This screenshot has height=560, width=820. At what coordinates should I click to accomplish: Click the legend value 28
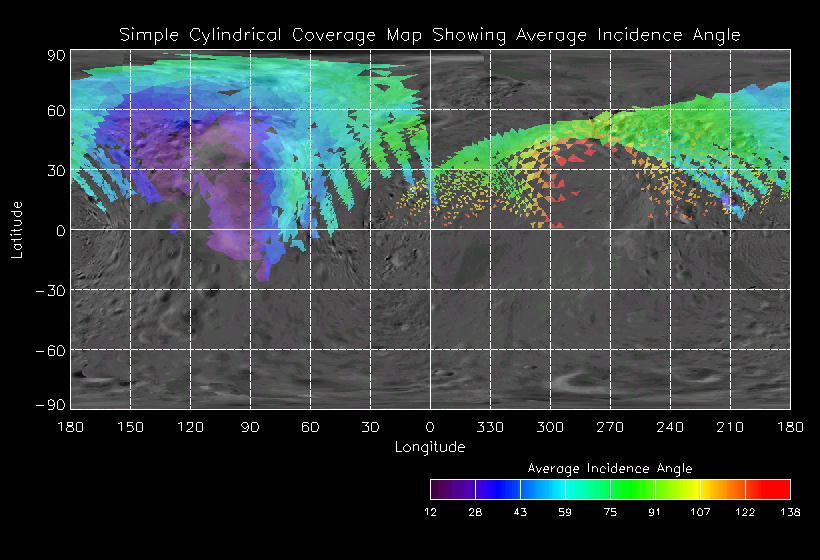[475, 511]
